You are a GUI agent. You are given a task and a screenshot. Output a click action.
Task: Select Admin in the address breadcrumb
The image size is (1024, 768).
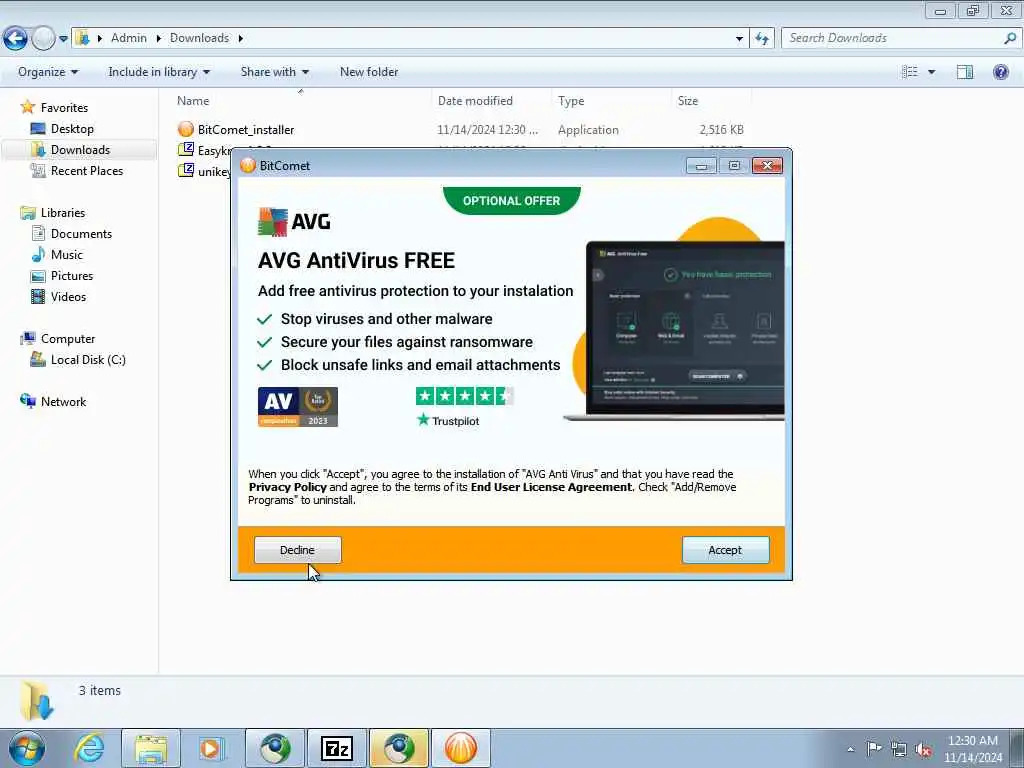point(129,38)
